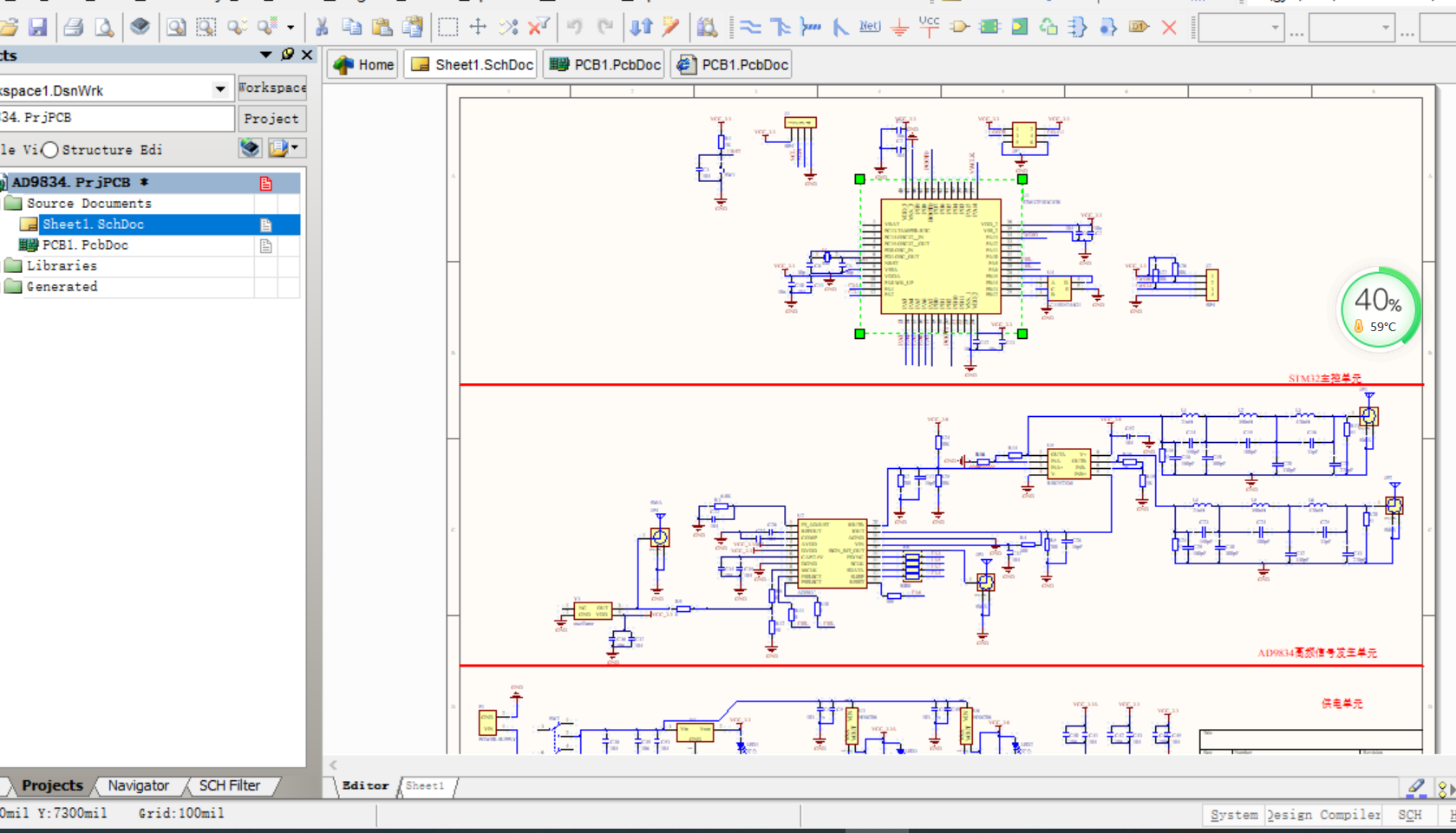Select the Place Wire tool
This screenshot has height=833, width=1456.
[750, 27]
